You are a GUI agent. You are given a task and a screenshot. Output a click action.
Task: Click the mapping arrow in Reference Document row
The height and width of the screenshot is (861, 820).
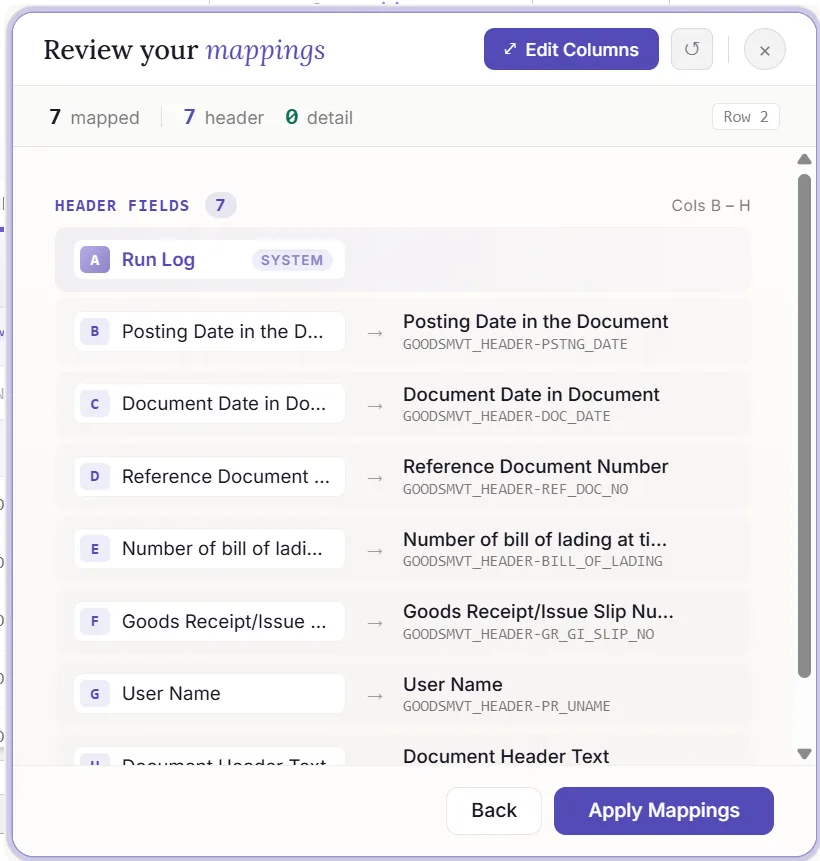[x=375, y=478]
